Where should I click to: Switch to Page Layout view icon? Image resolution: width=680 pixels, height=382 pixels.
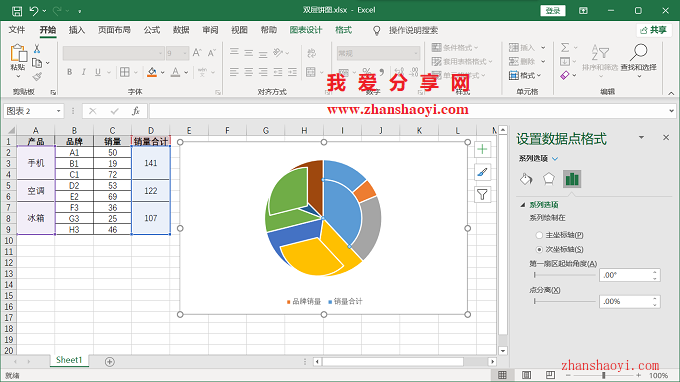526,375
